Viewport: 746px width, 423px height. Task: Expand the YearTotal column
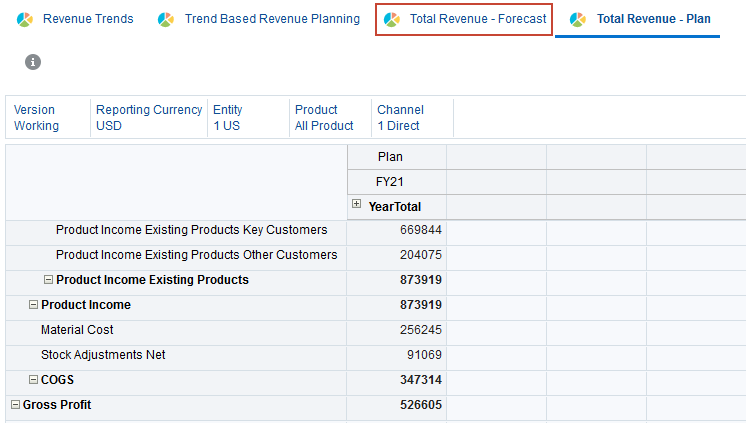pyautogui.click(x=357, y=205)
